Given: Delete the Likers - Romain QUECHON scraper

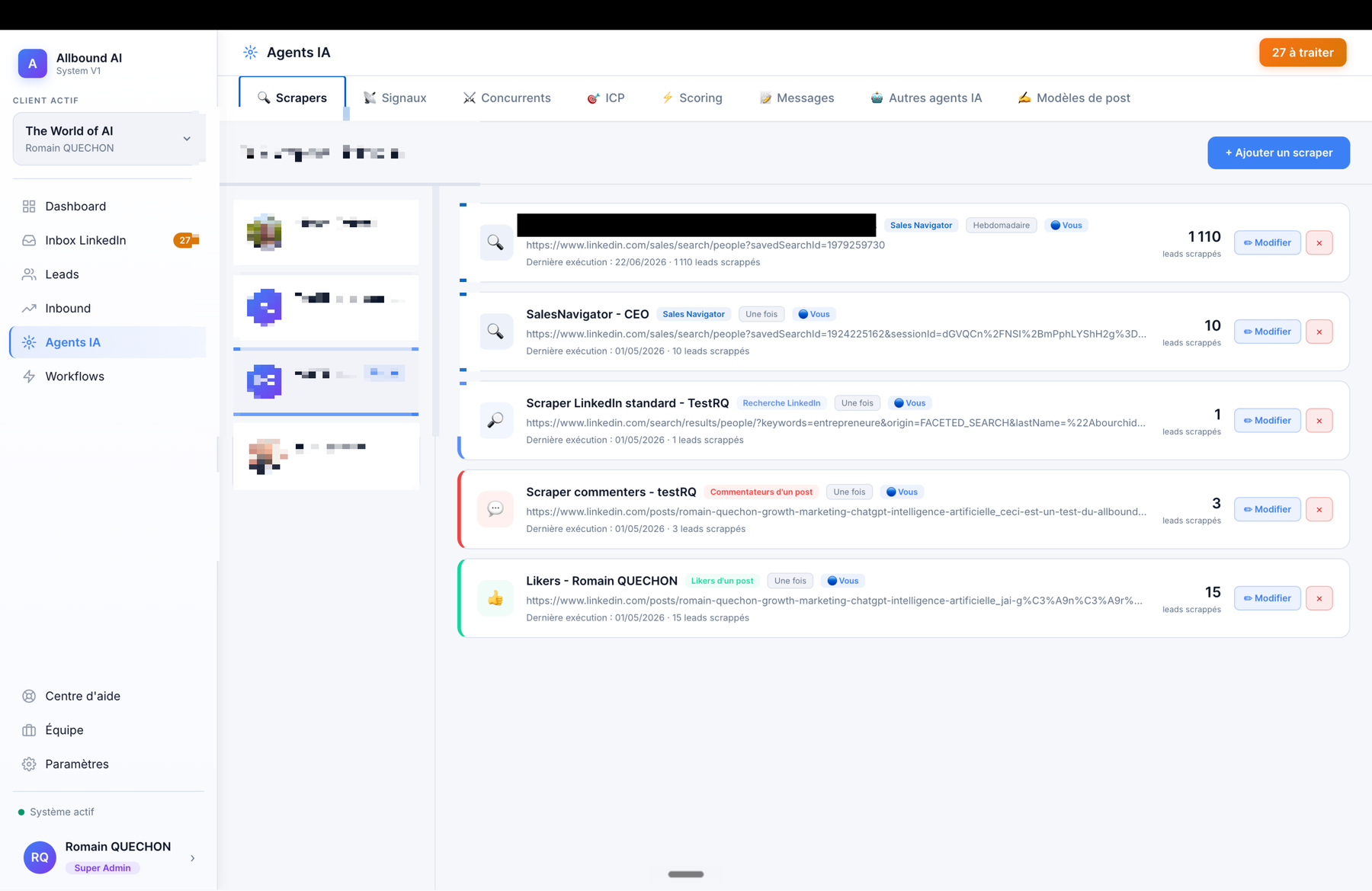Looking at the screenshot, I should (1319, 598).
